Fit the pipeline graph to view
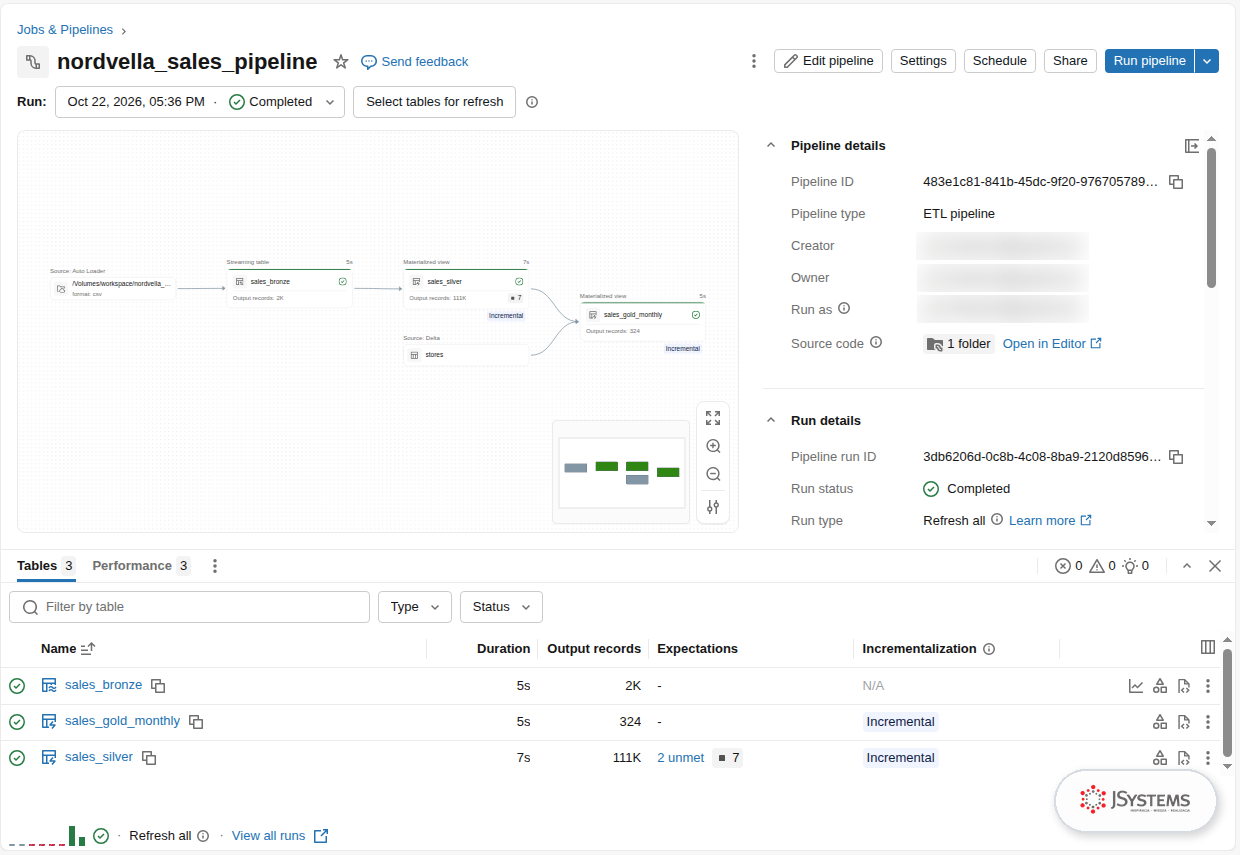This screenshot has width=1240, height=855. pyautogui.click(x=713, y=418)
